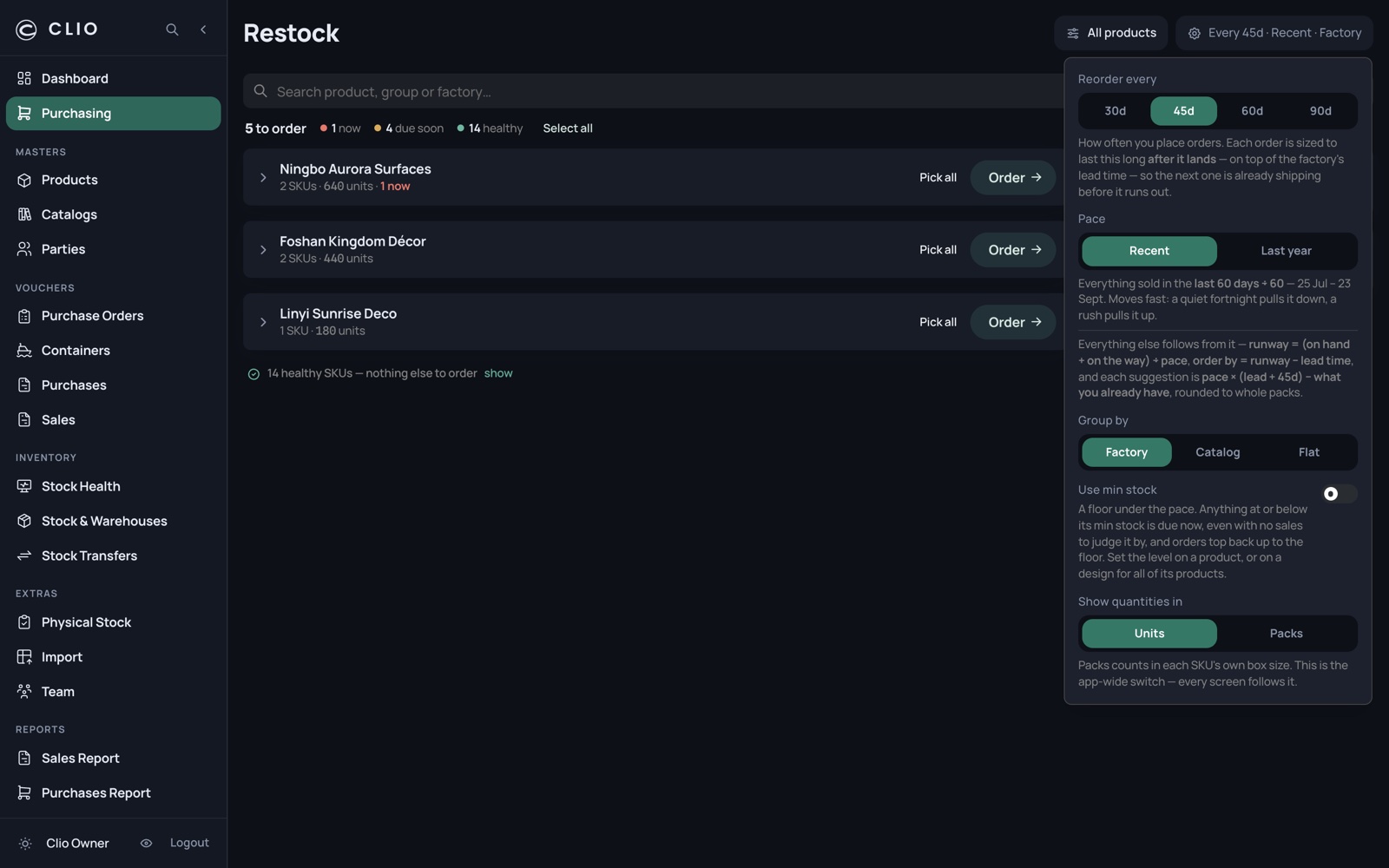Click the Catalogs books icon
The height and width of the screenshot is (868, 1389).
24,214
